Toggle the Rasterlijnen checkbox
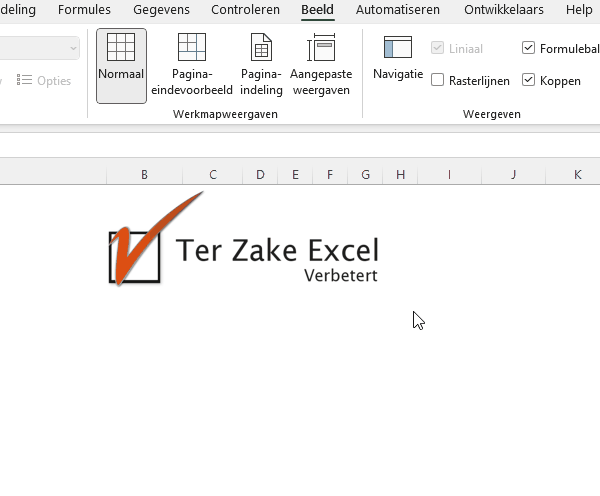Image resolution: width=600 pixels, height=496 pixels. (438, 80)
